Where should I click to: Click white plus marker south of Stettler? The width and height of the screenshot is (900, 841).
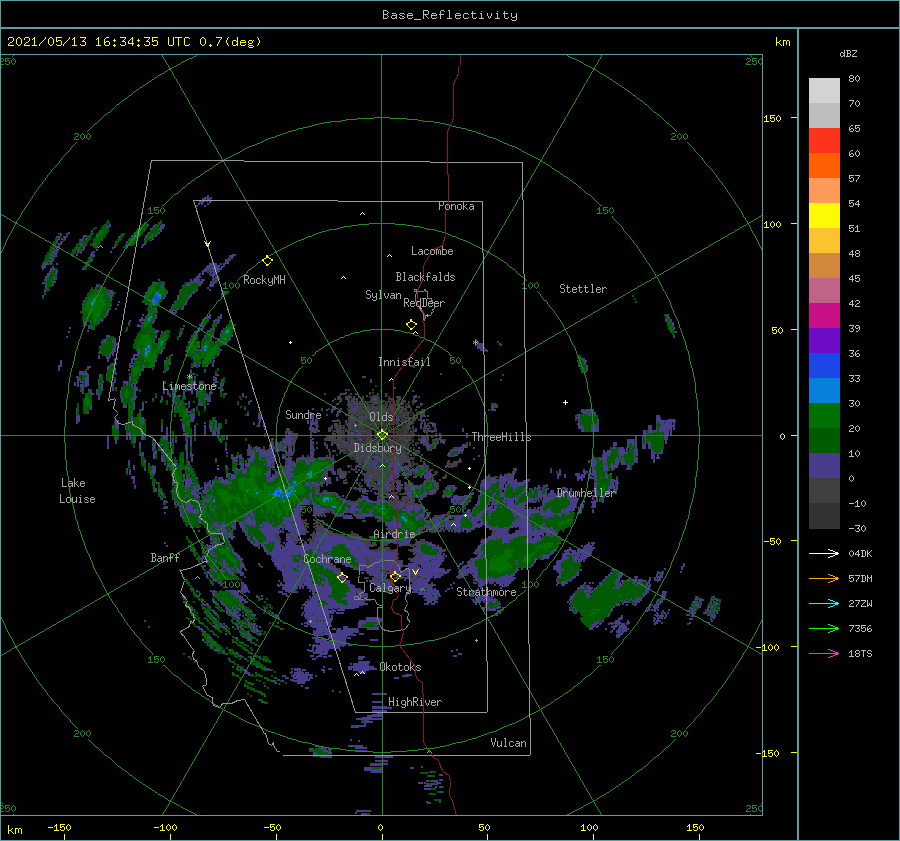pos(565,402)
